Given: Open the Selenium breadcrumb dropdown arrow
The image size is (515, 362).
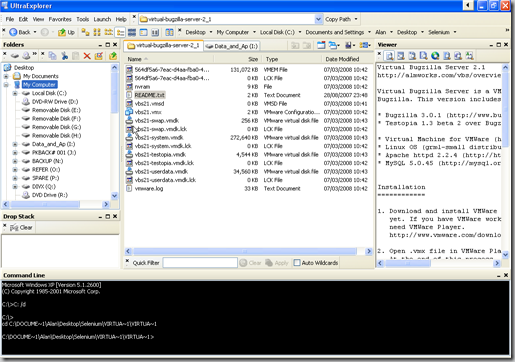Looking at the screenshot, I should pos(455,32).
